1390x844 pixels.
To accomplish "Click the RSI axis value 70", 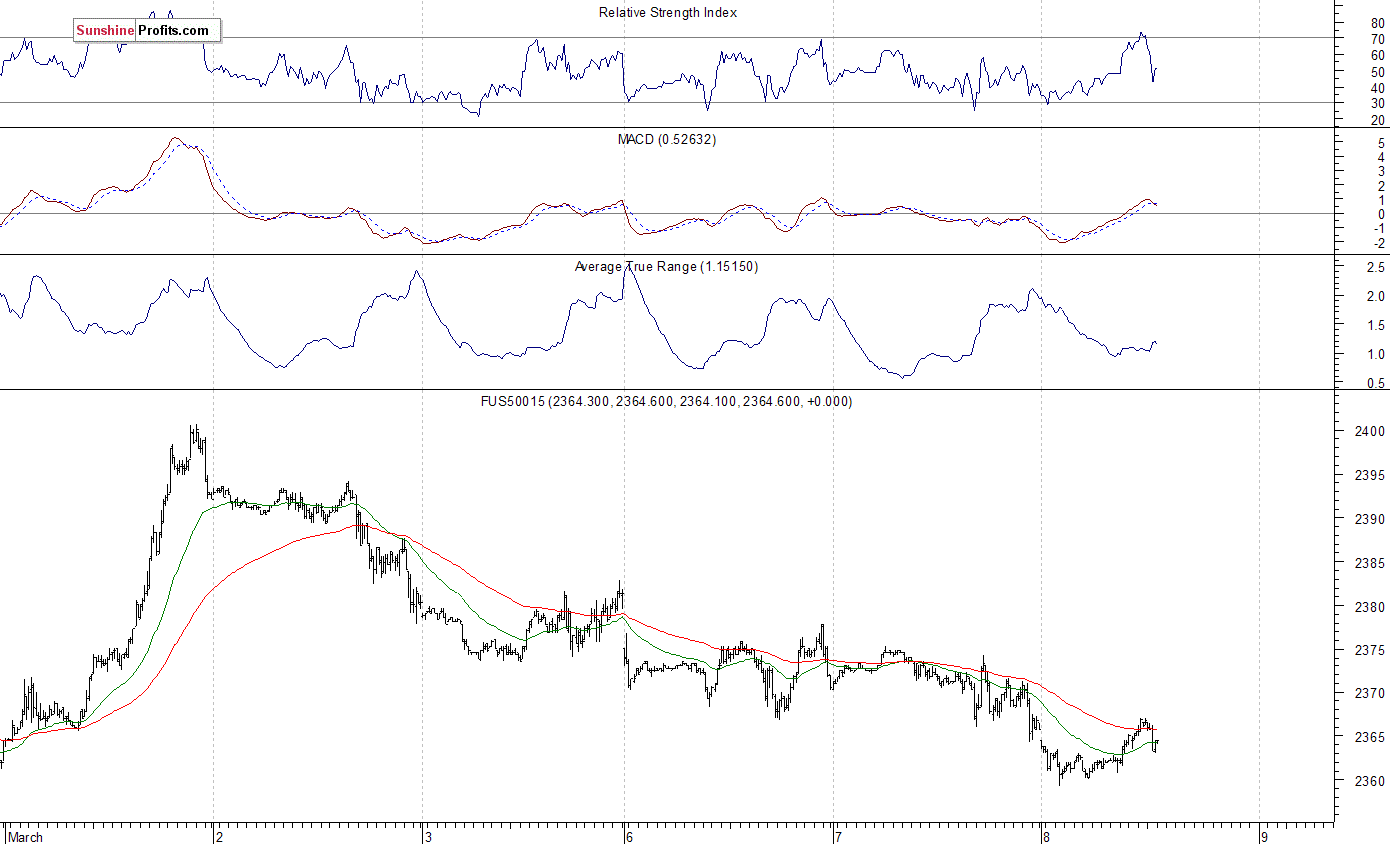I will 1378,39.
